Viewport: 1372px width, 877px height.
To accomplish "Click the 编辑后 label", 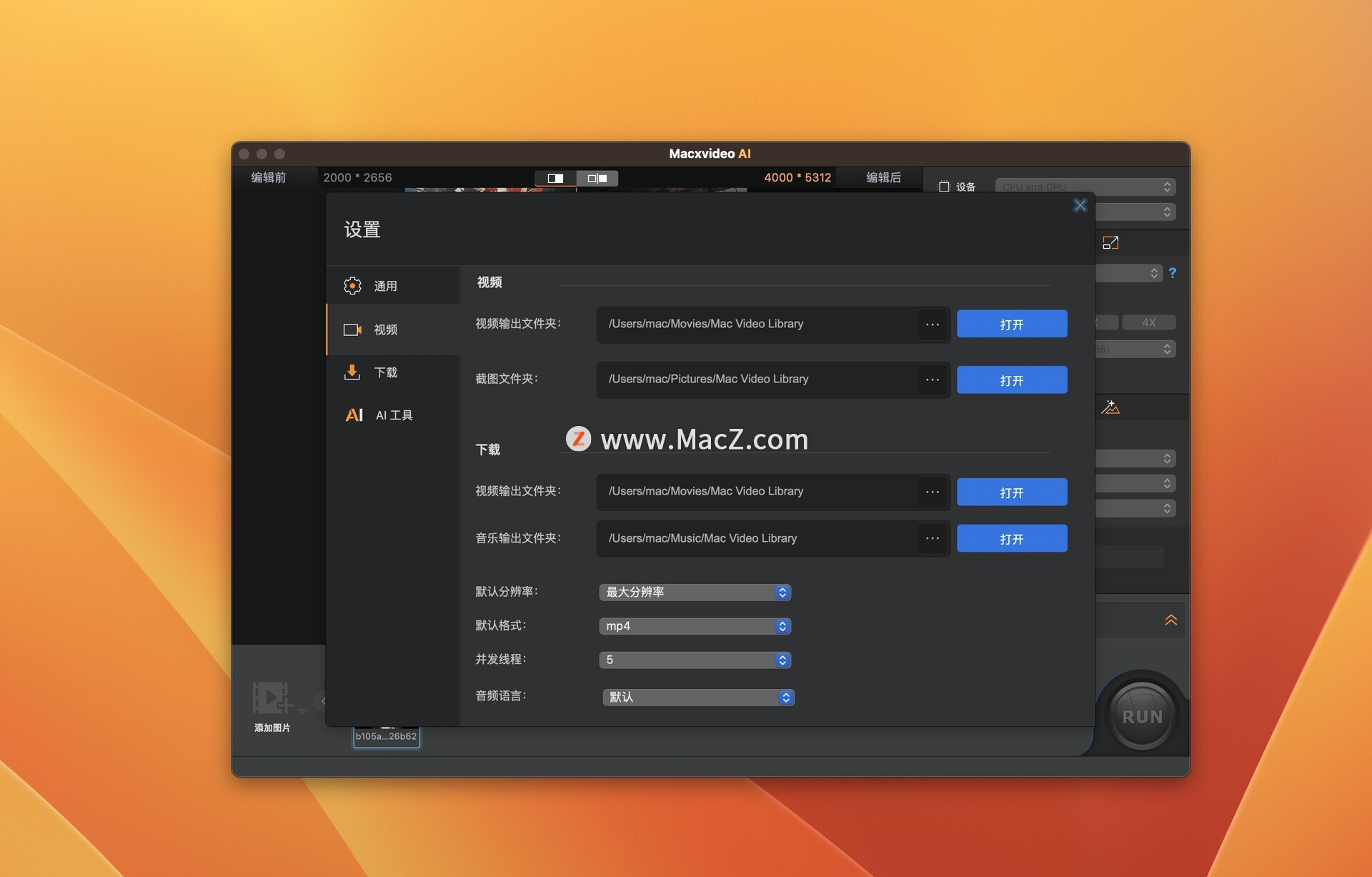I will 884,178.
